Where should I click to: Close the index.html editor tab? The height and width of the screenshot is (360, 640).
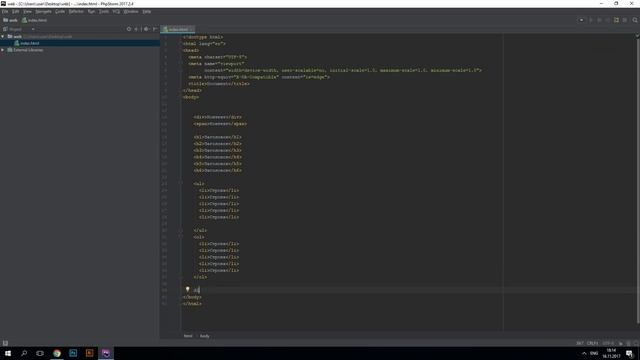tap(191, 29)
